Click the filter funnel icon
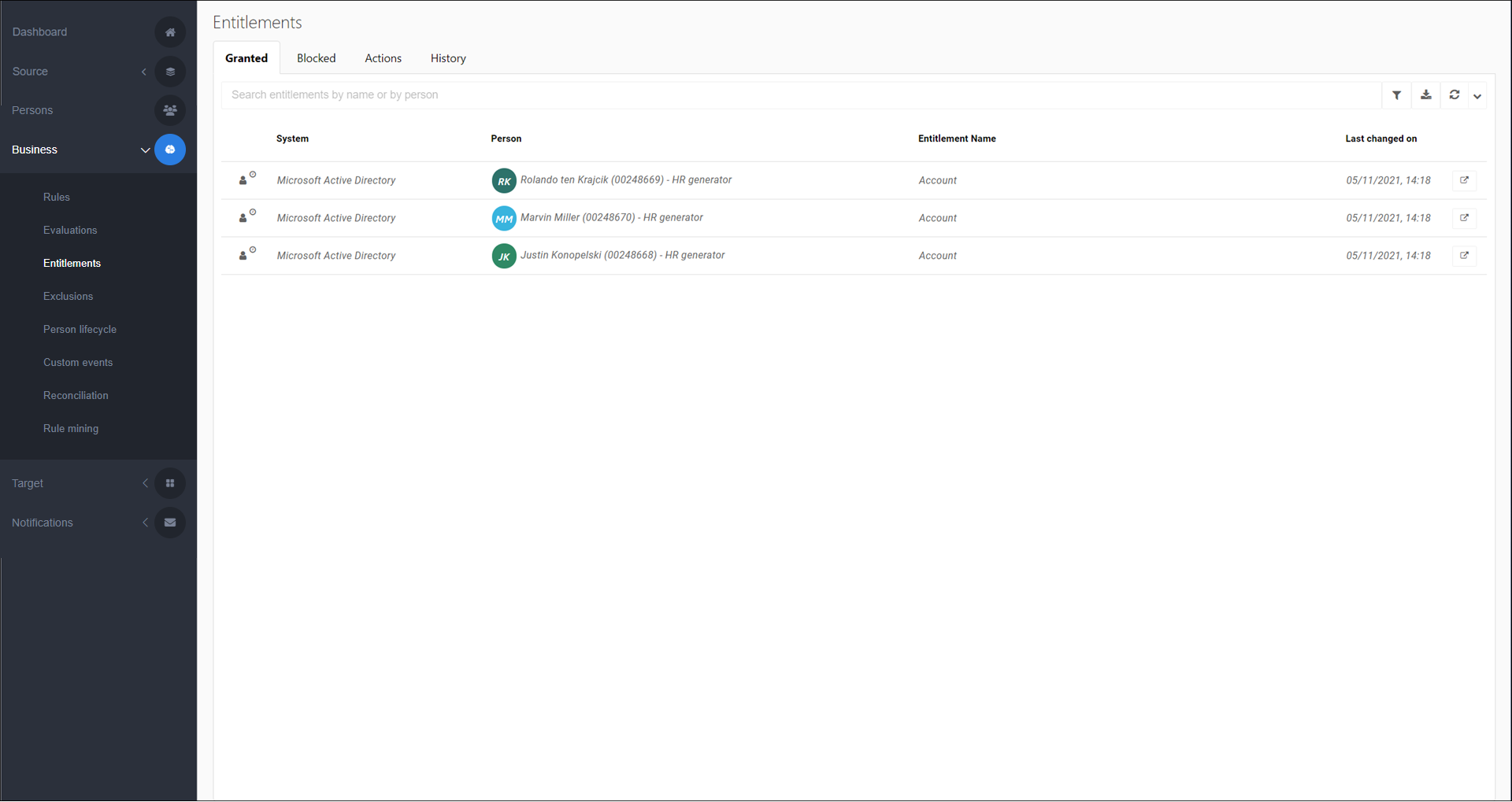The image size is (1512, 802). point(1396,95)
